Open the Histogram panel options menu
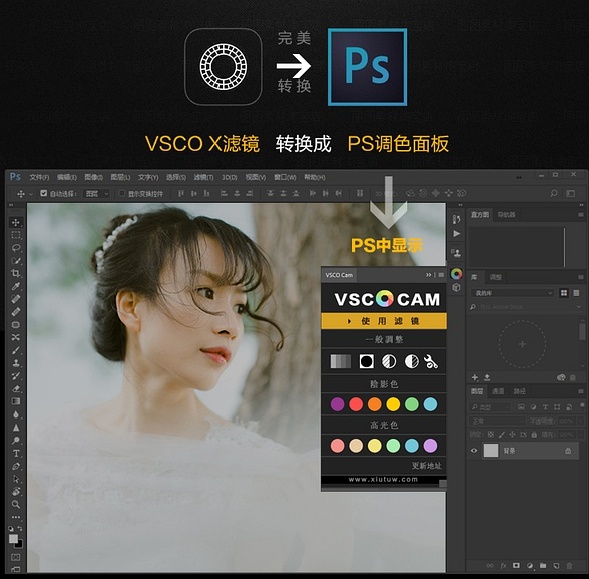The width and height of the screenshot is (589, 579). [581, 215]
